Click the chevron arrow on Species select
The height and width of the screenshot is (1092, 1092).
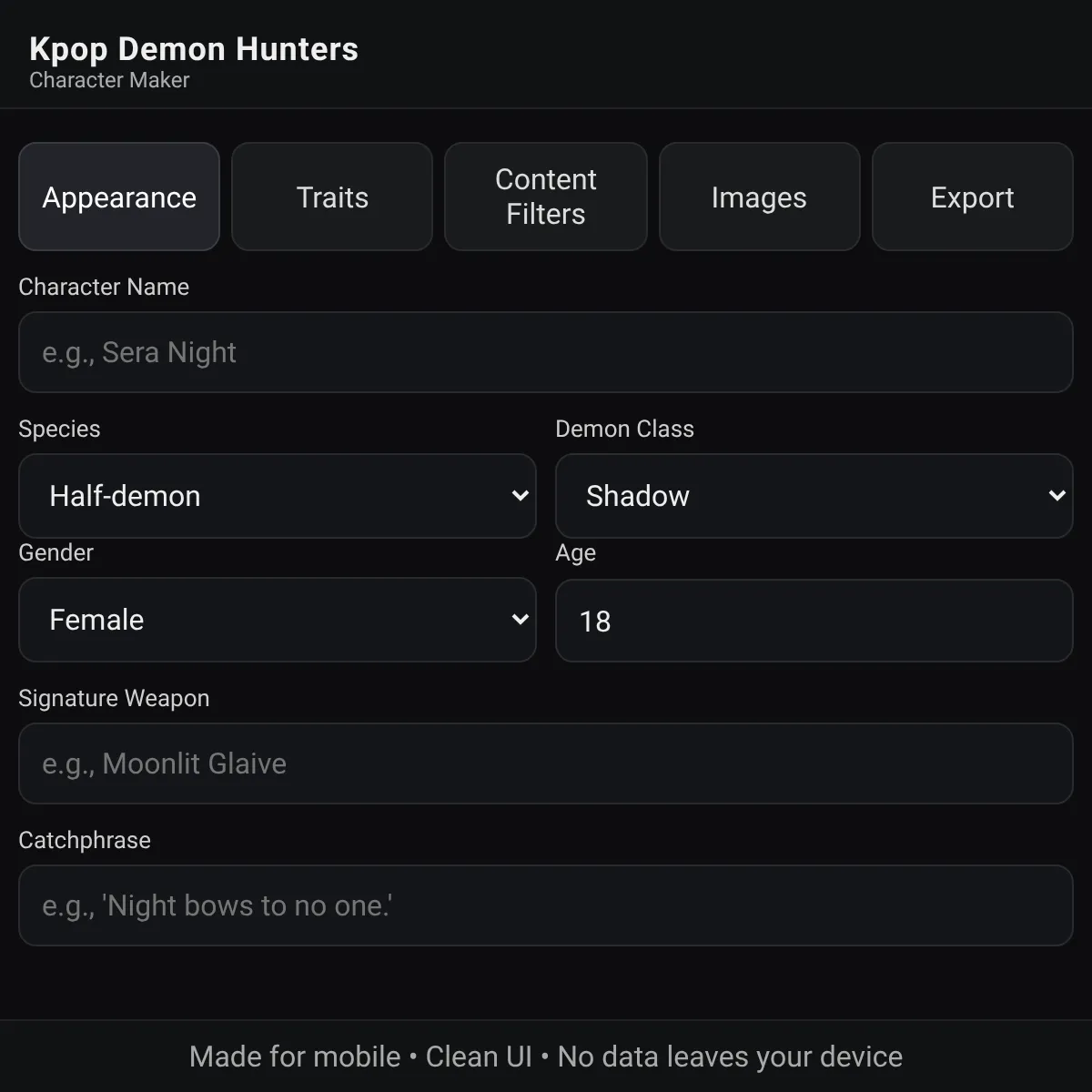pos(521,496)
